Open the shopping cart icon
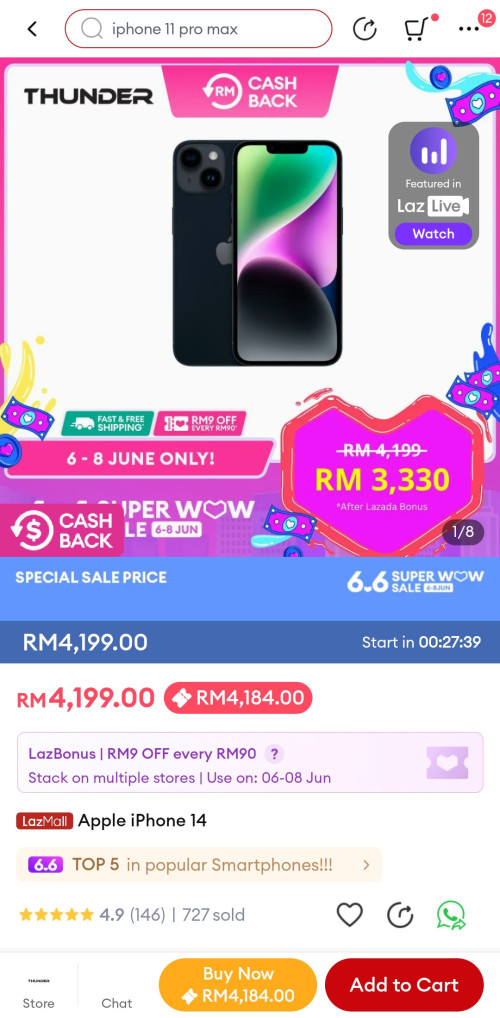This screenshot has height=1018, width=500. click(414, 29)
